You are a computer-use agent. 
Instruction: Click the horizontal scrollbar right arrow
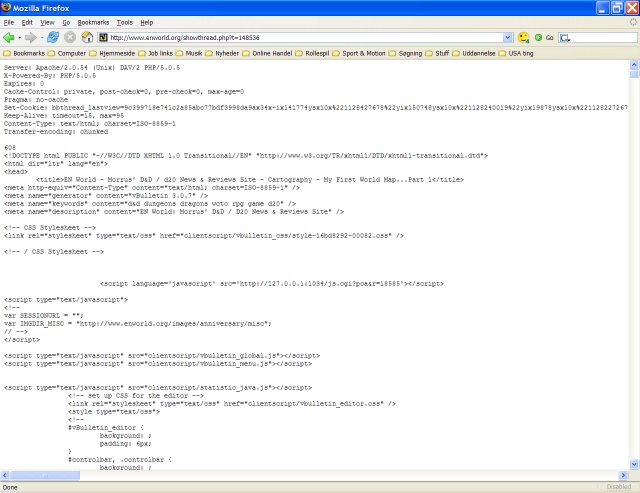point(623,475)
